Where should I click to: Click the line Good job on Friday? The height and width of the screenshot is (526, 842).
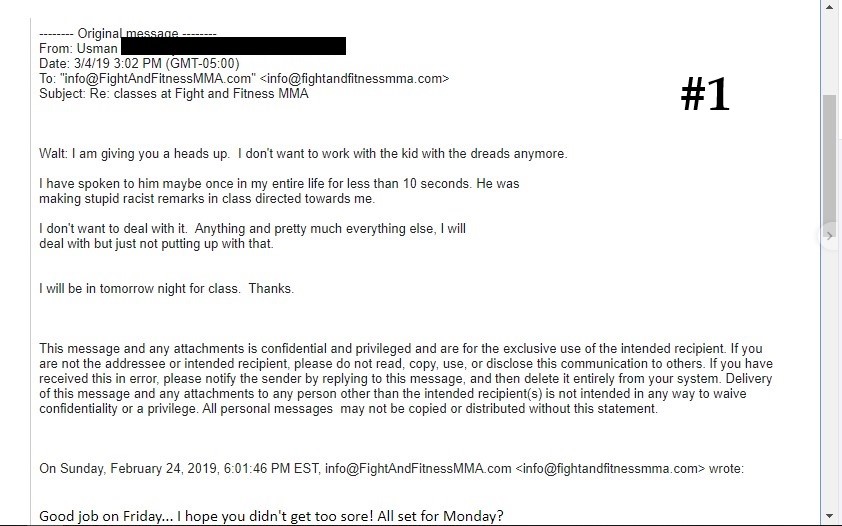pyautogui.click(x=271, y=516)
